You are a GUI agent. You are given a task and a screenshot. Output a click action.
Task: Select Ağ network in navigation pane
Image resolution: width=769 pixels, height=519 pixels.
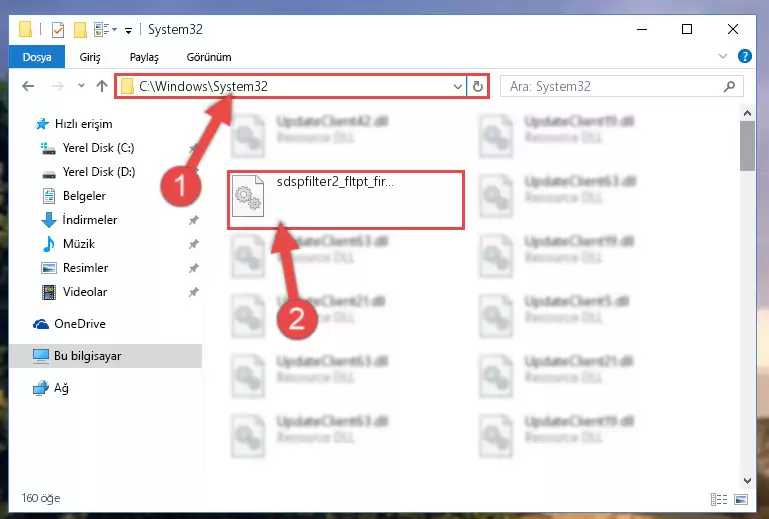[60, 388]
